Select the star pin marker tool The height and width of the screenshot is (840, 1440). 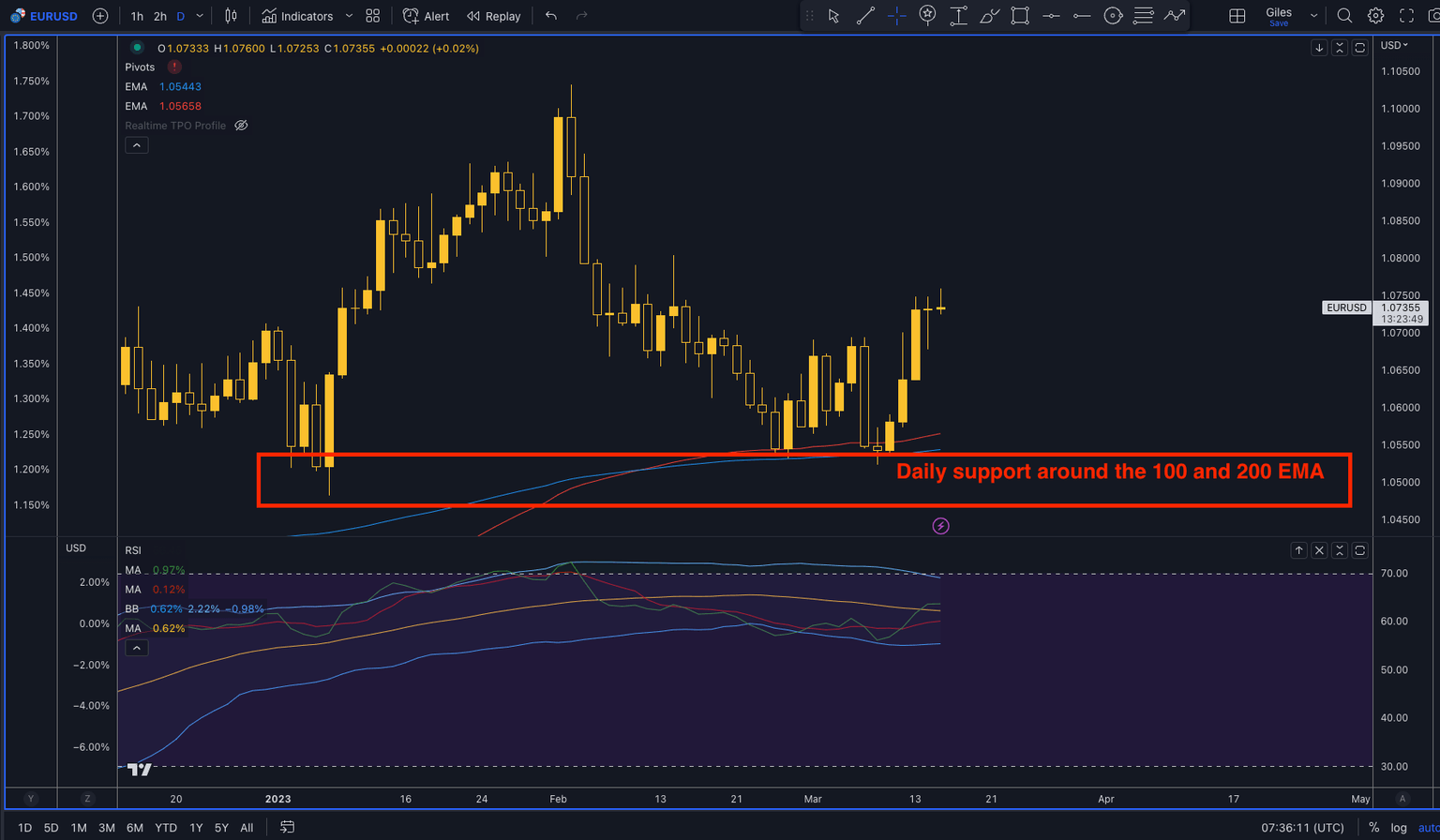[927, 16]
